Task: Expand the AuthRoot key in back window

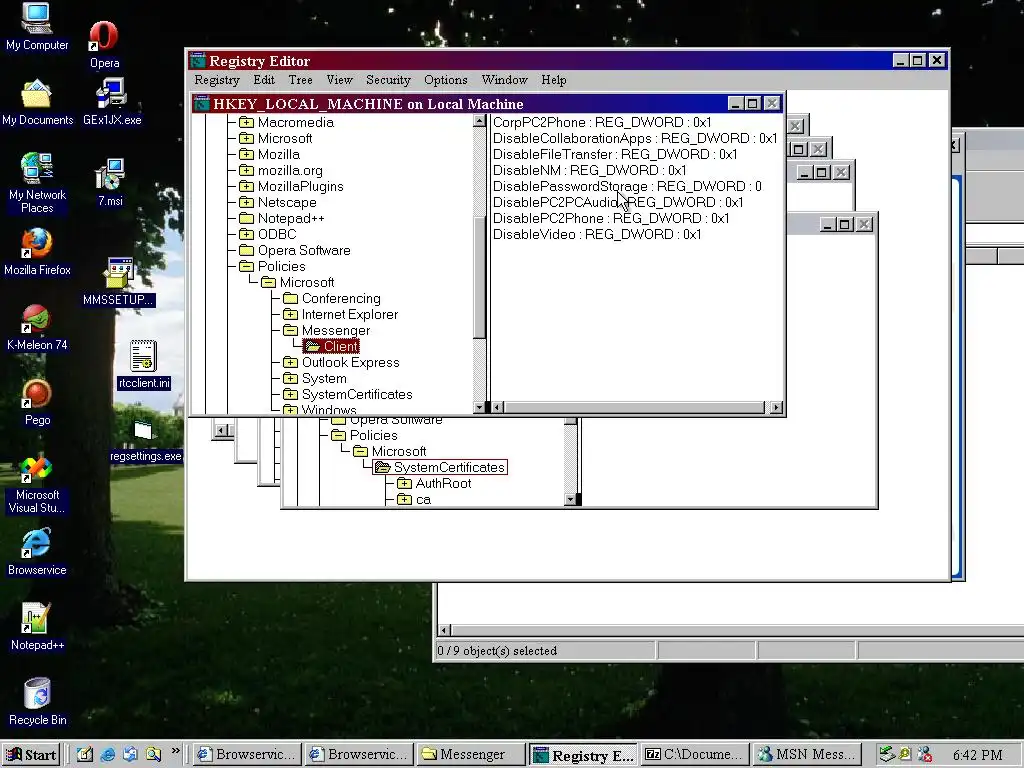Action: point(404,484)
